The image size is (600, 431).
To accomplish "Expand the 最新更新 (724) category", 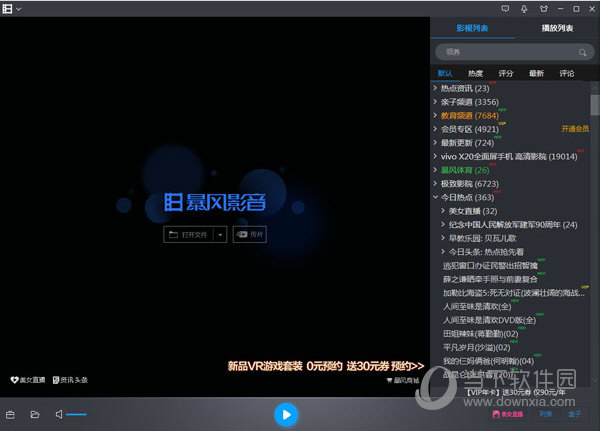I will (x=435, y=143).
